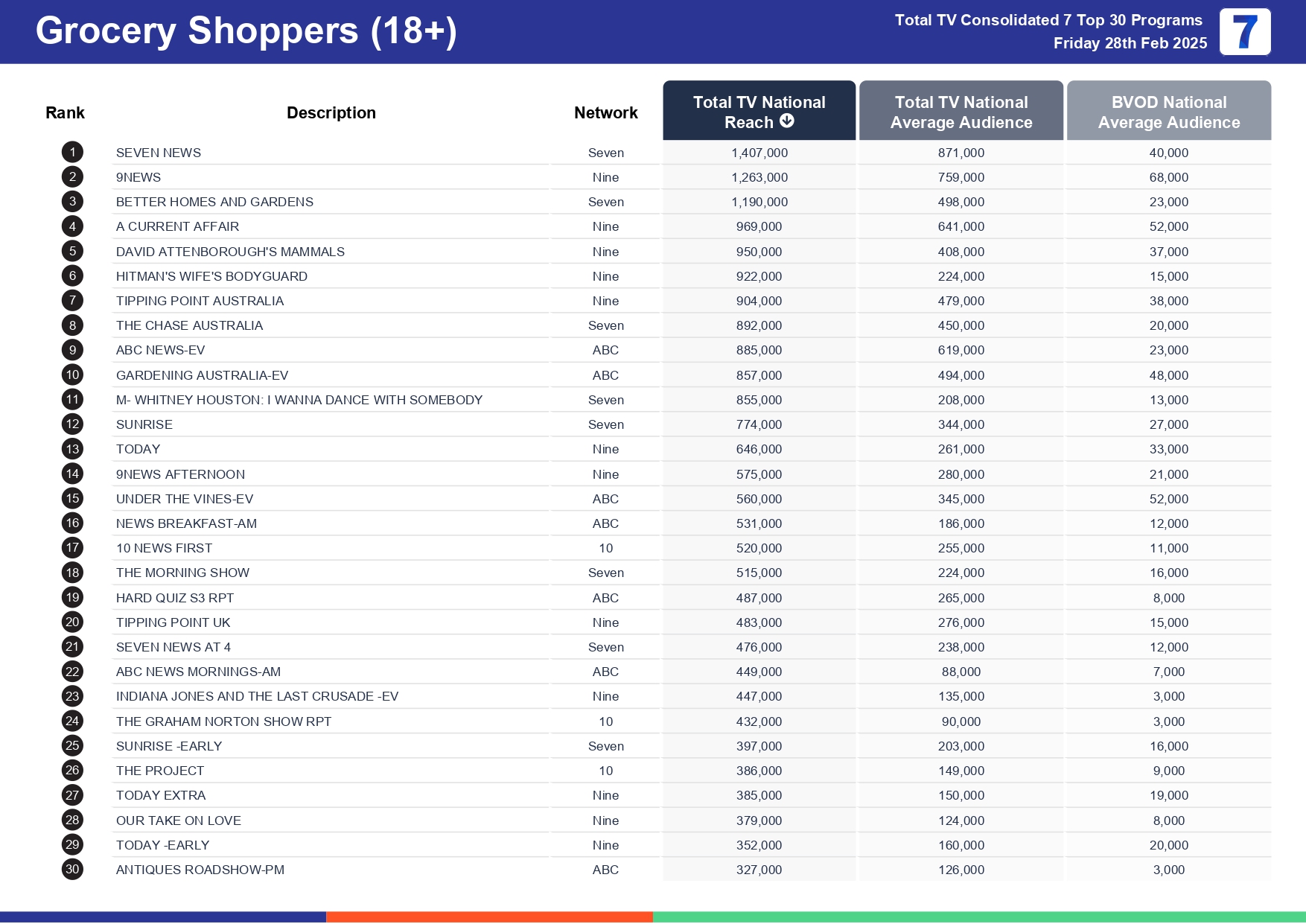Screen dimensions: 1306x924
Task: Select Total TV National Average Audience header
Action: (x=961, y=112)
